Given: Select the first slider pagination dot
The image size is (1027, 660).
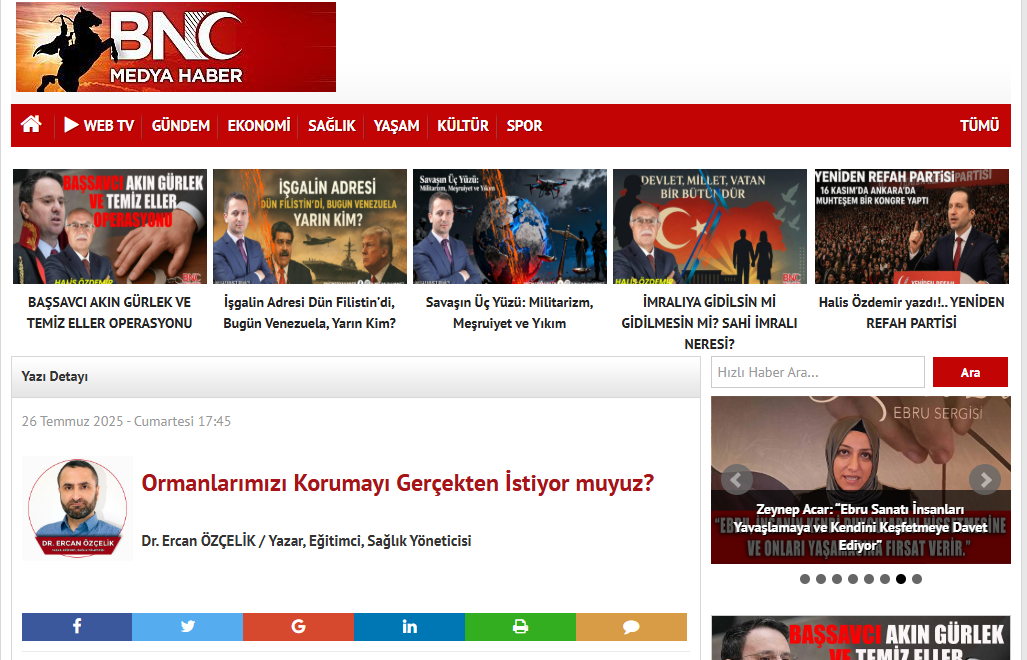Looking at the screenshot, I should point(805,579).
